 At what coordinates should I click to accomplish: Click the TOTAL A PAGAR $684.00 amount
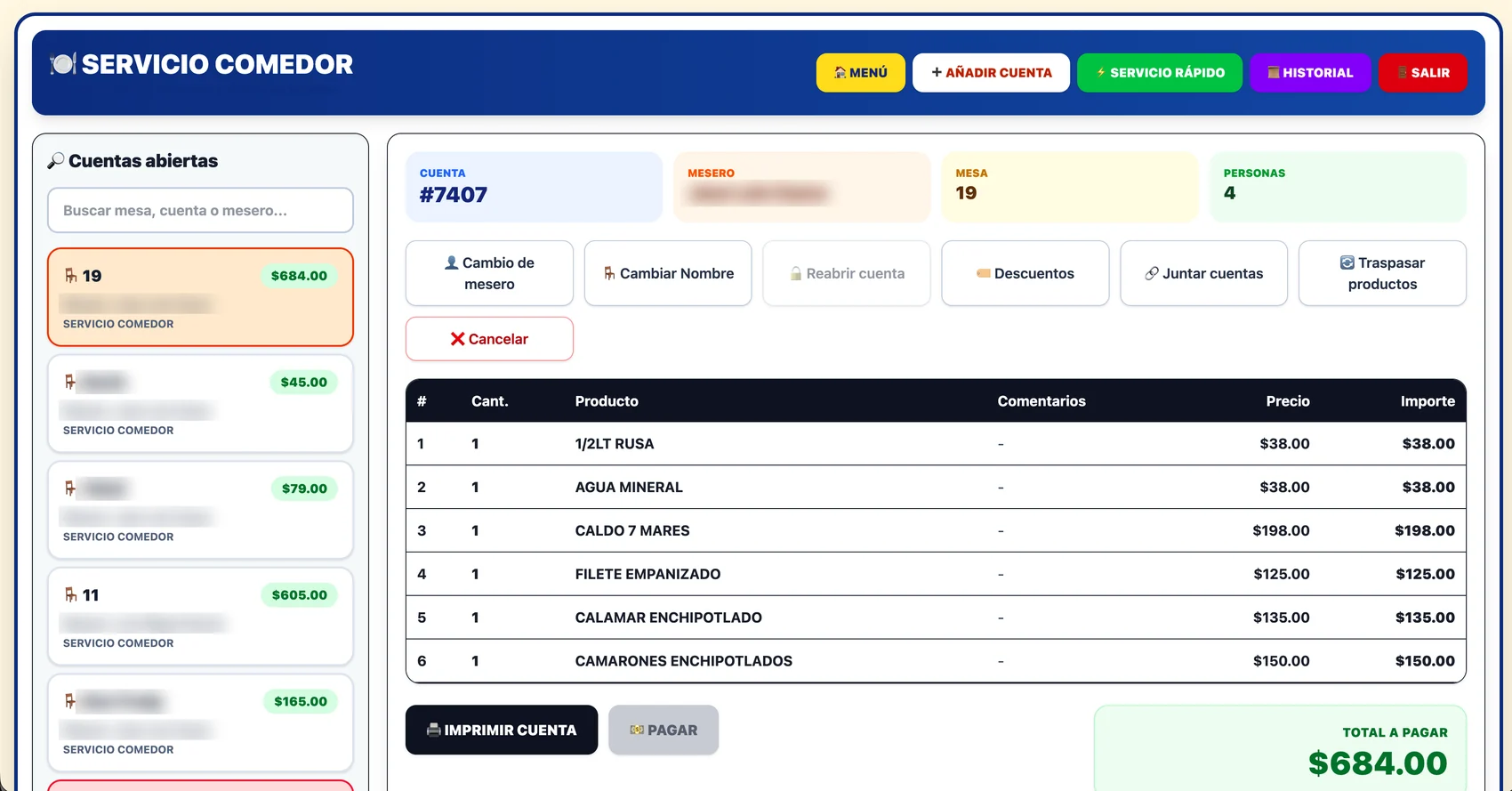[x=1378, y=763]
